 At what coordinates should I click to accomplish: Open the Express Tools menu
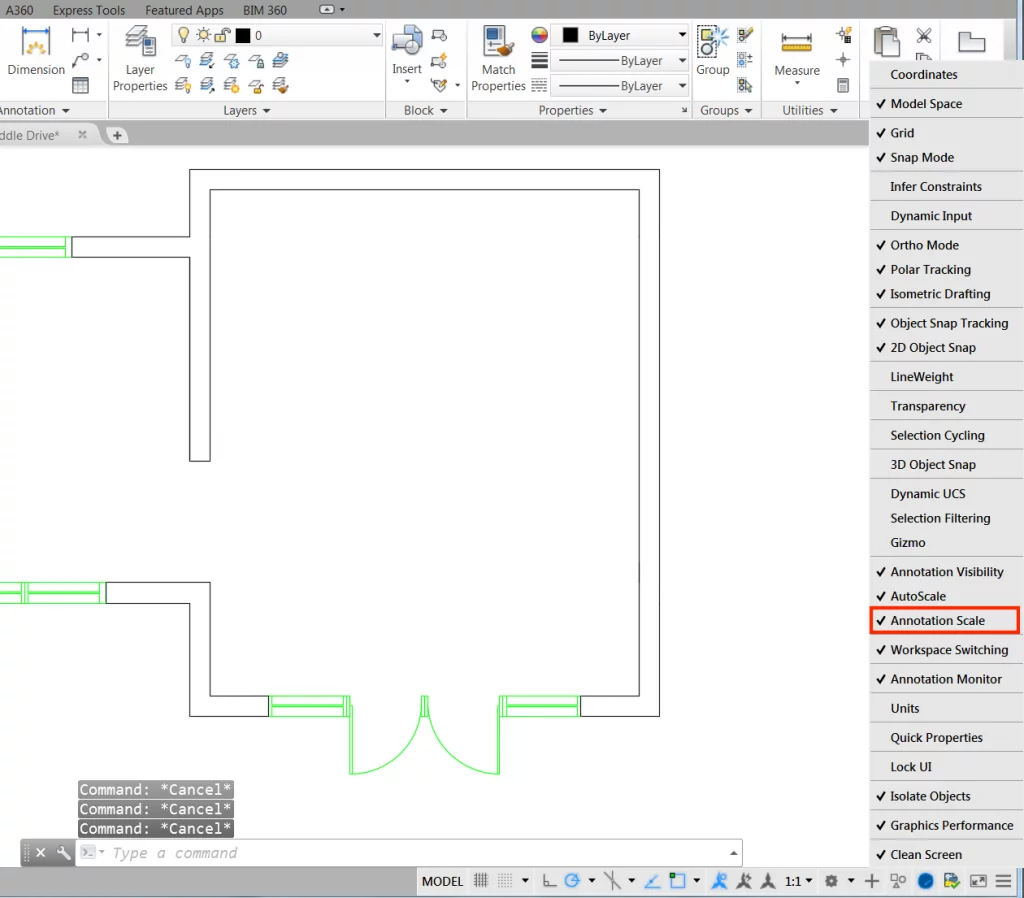88,10
